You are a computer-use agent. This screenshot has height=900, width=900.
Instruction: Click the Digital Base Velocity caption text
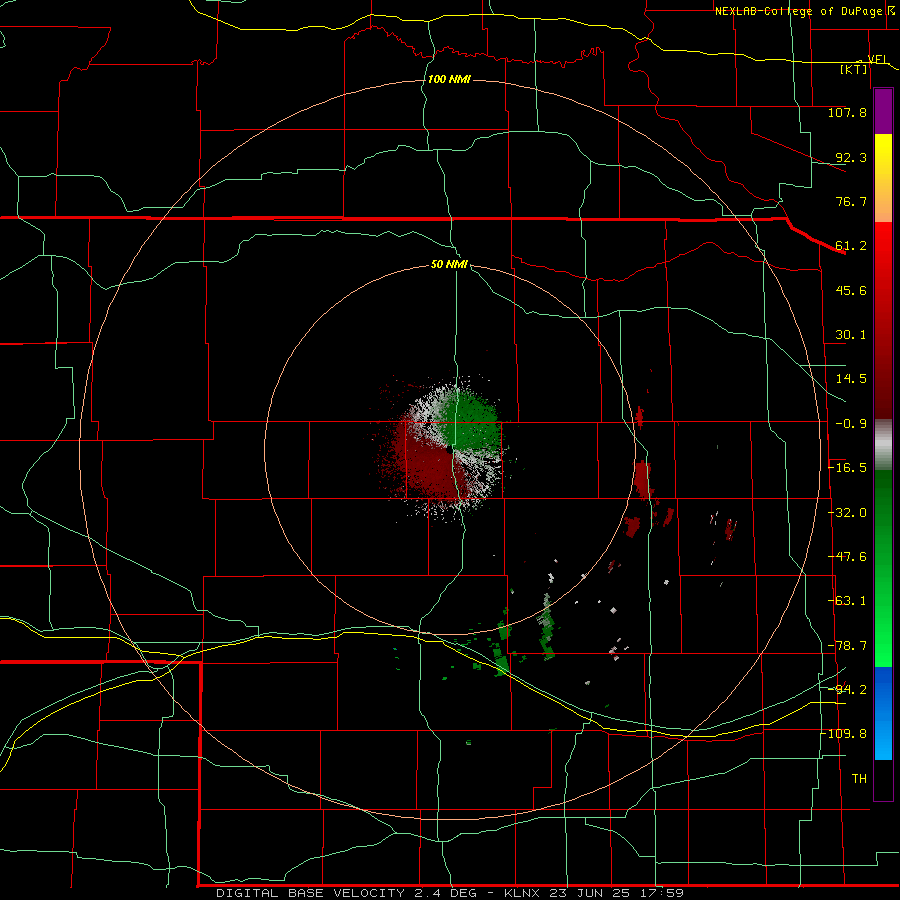(x=450, y=893)
